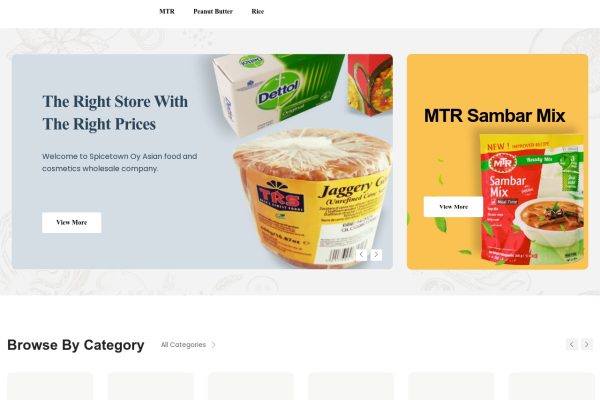This screenshot has width=600, height=400.
Task: Click The Right Store With The Right Prices heading
Action: (x=115, y=113)
